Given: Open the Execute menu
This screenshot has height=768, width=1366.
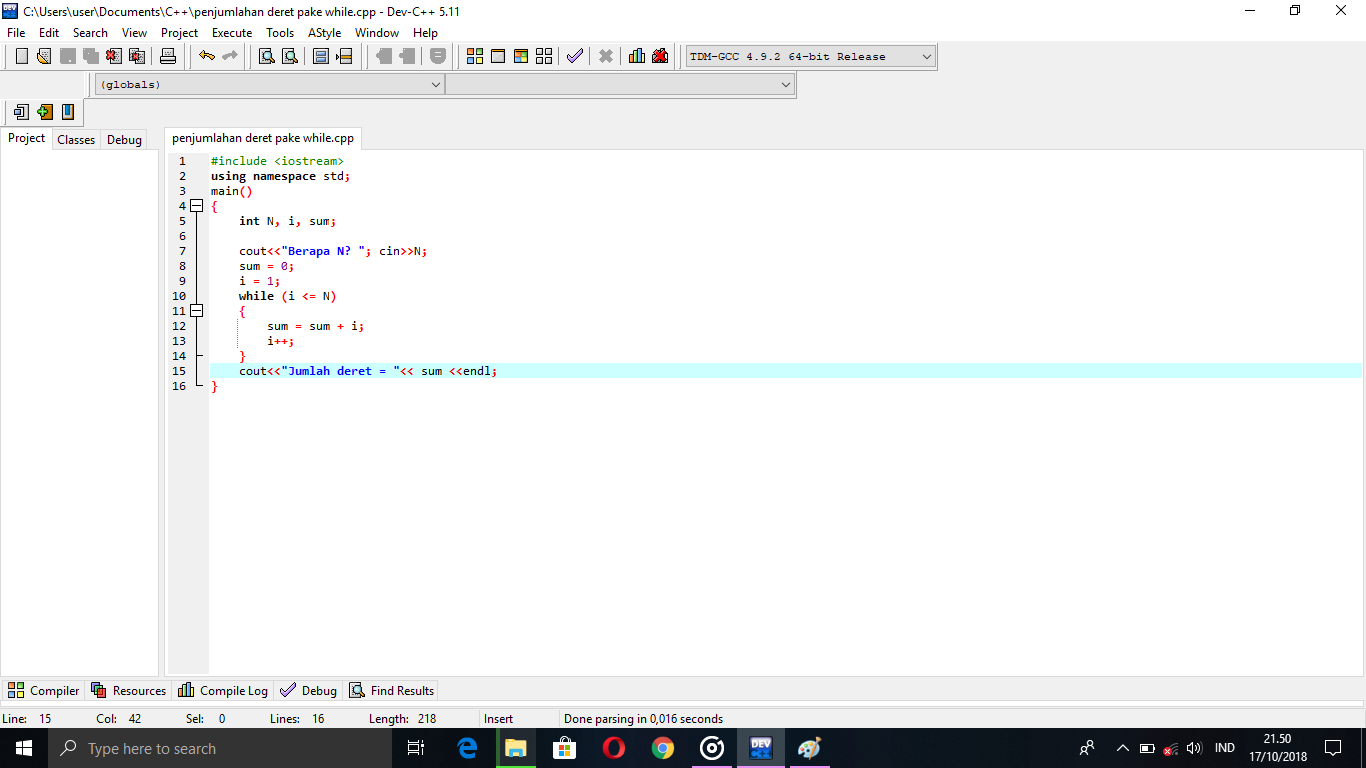Looking at the screenshot, I should [232, 32].
